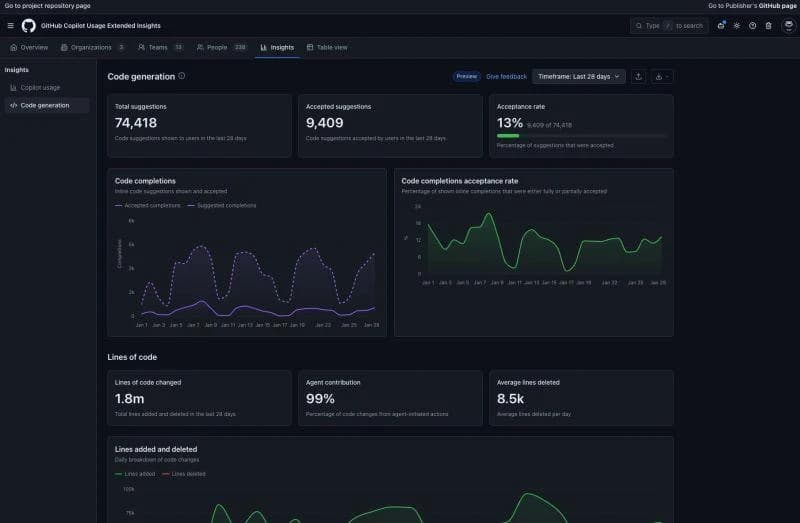Open the hamburger navigation menu

tap(10, 26)
